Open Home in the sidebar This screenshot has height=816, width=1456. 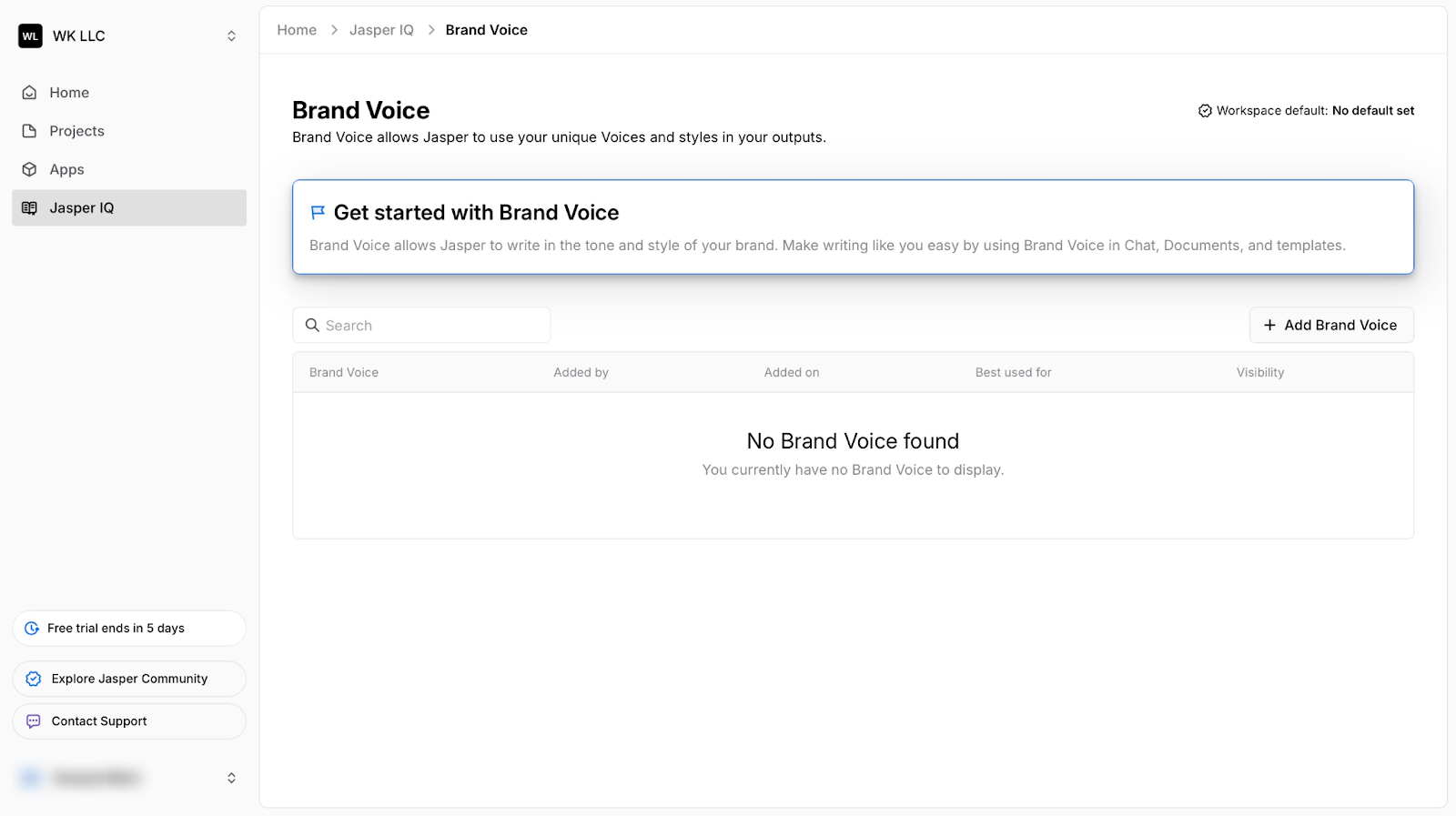tap(129, 93)
